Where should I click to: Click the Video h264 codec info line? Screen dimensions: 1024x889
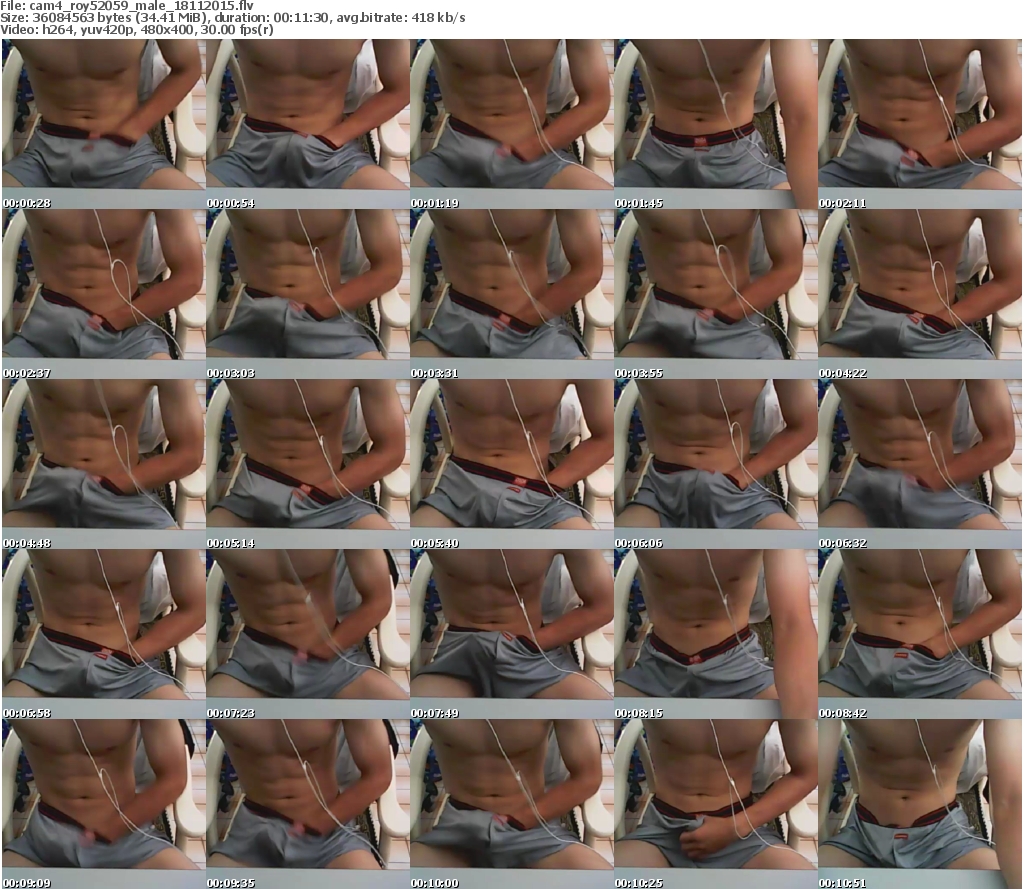136,30
